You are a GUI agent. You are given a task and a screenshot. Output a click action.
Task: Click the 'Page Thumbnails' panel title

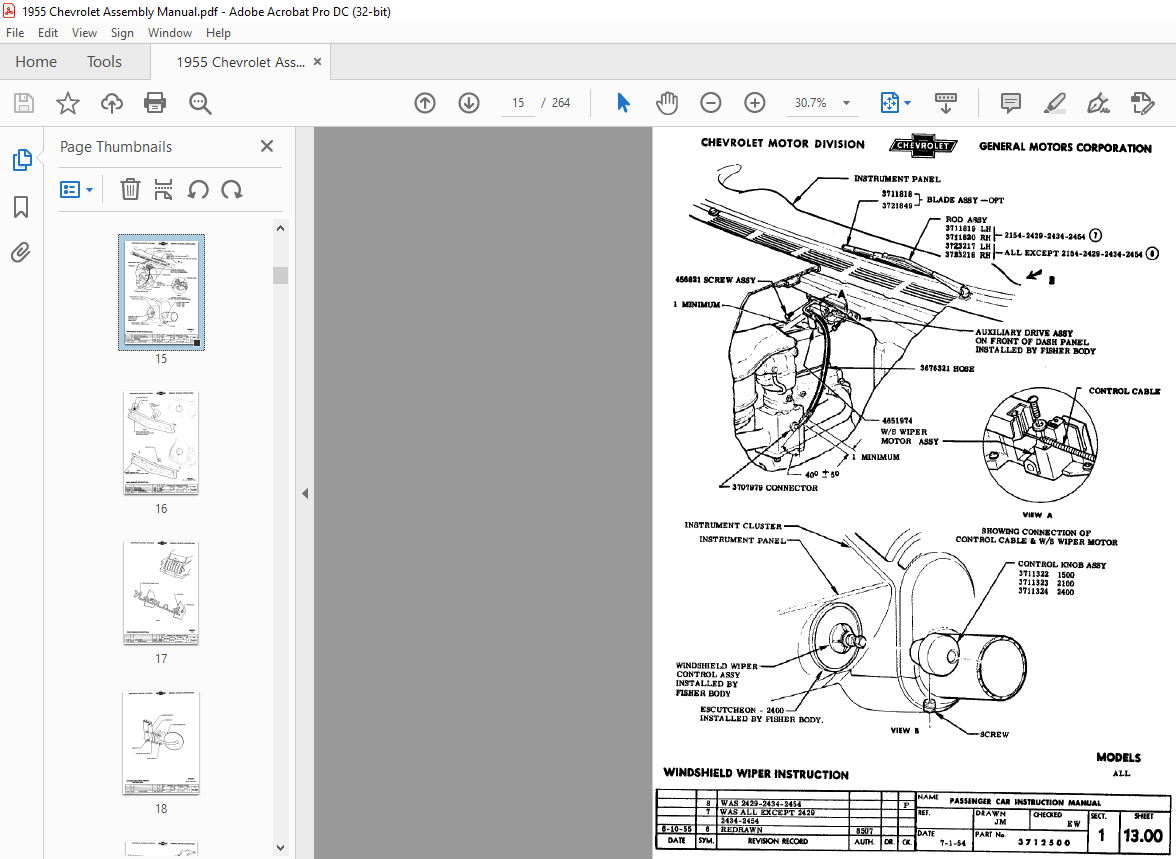coord(116,147)
